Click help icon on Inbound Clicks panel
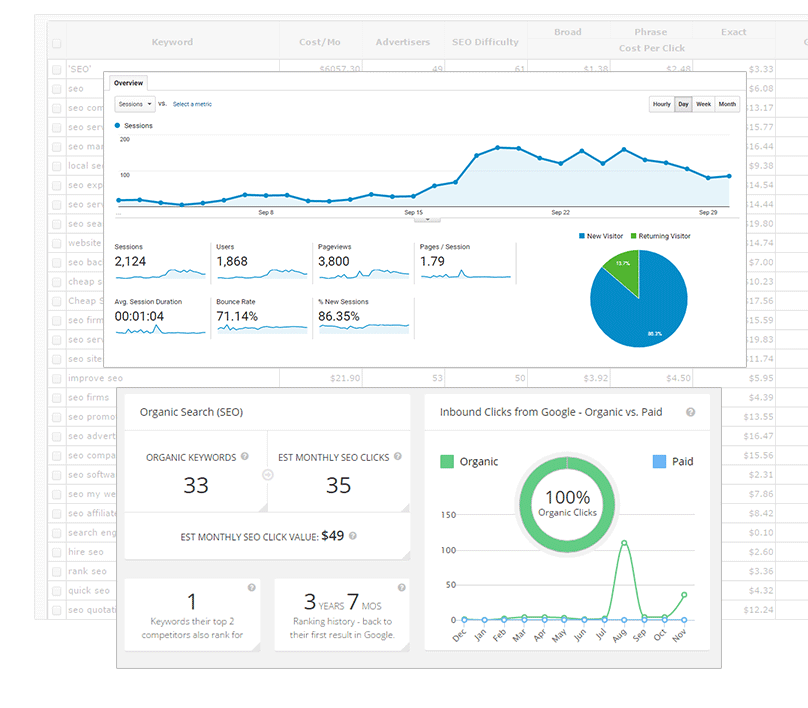The image size is (808, 708). click(691, 412)
